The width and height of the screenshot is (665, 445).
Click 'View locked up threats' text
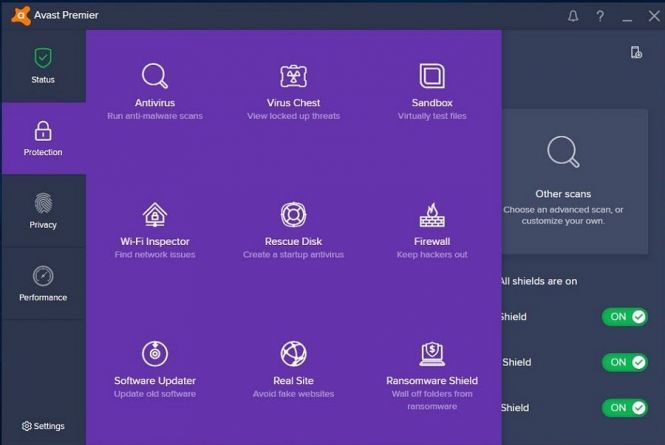(293, 116)
